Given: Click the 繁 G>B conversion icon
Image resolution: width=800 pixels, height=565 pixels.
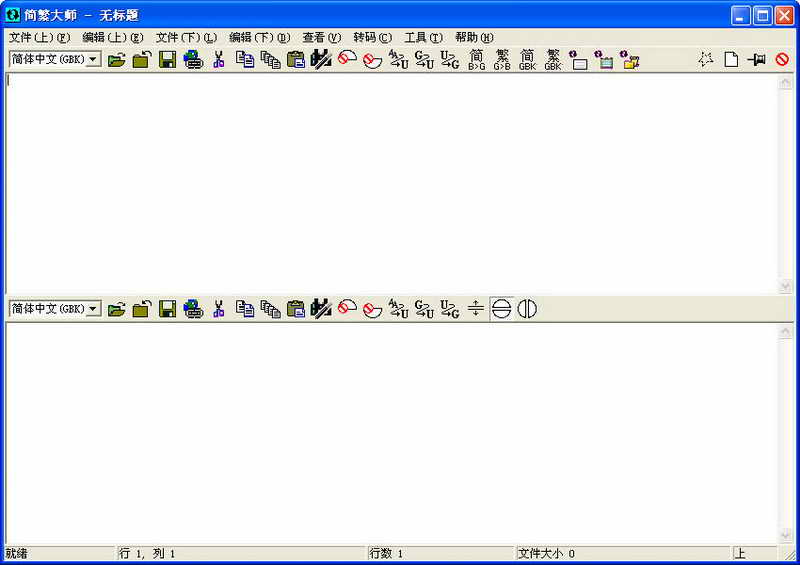Looking at the screenshot, I should pos(502,60).
